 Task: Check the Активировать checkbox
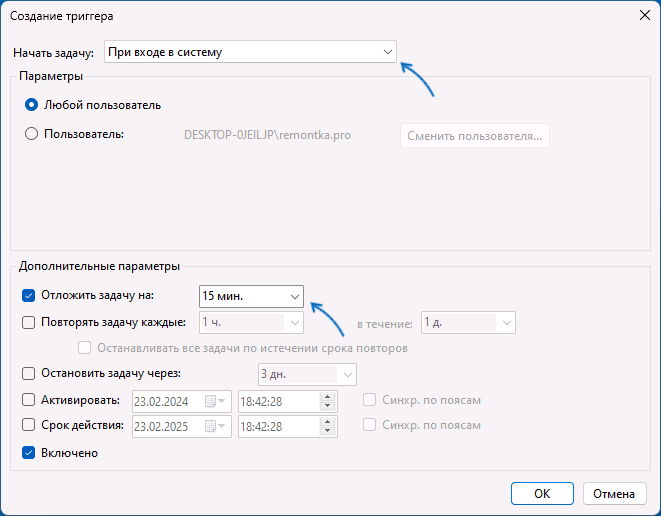point(29,400)
